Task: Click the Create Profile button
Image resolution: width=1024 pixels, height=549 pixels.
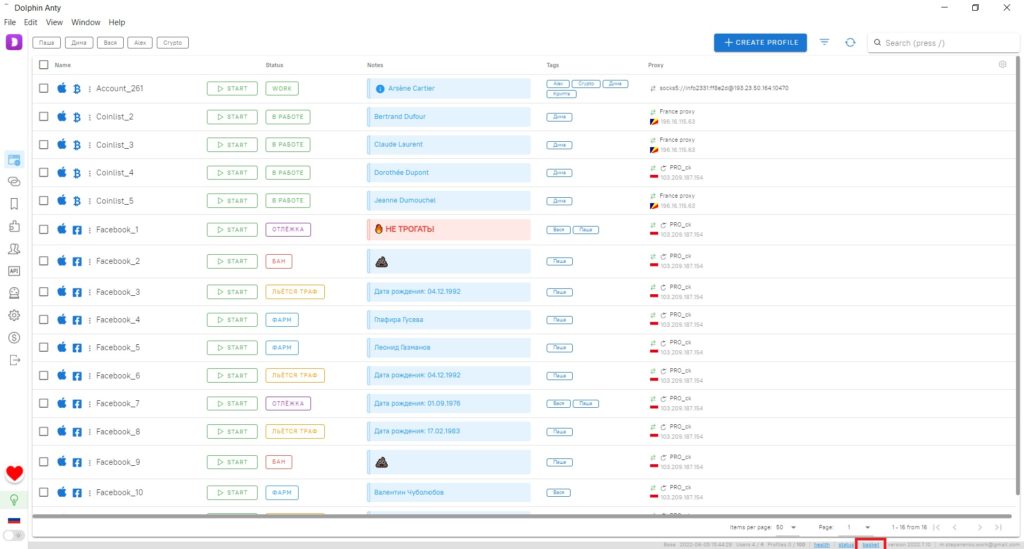Action: (x=760, y=42)
